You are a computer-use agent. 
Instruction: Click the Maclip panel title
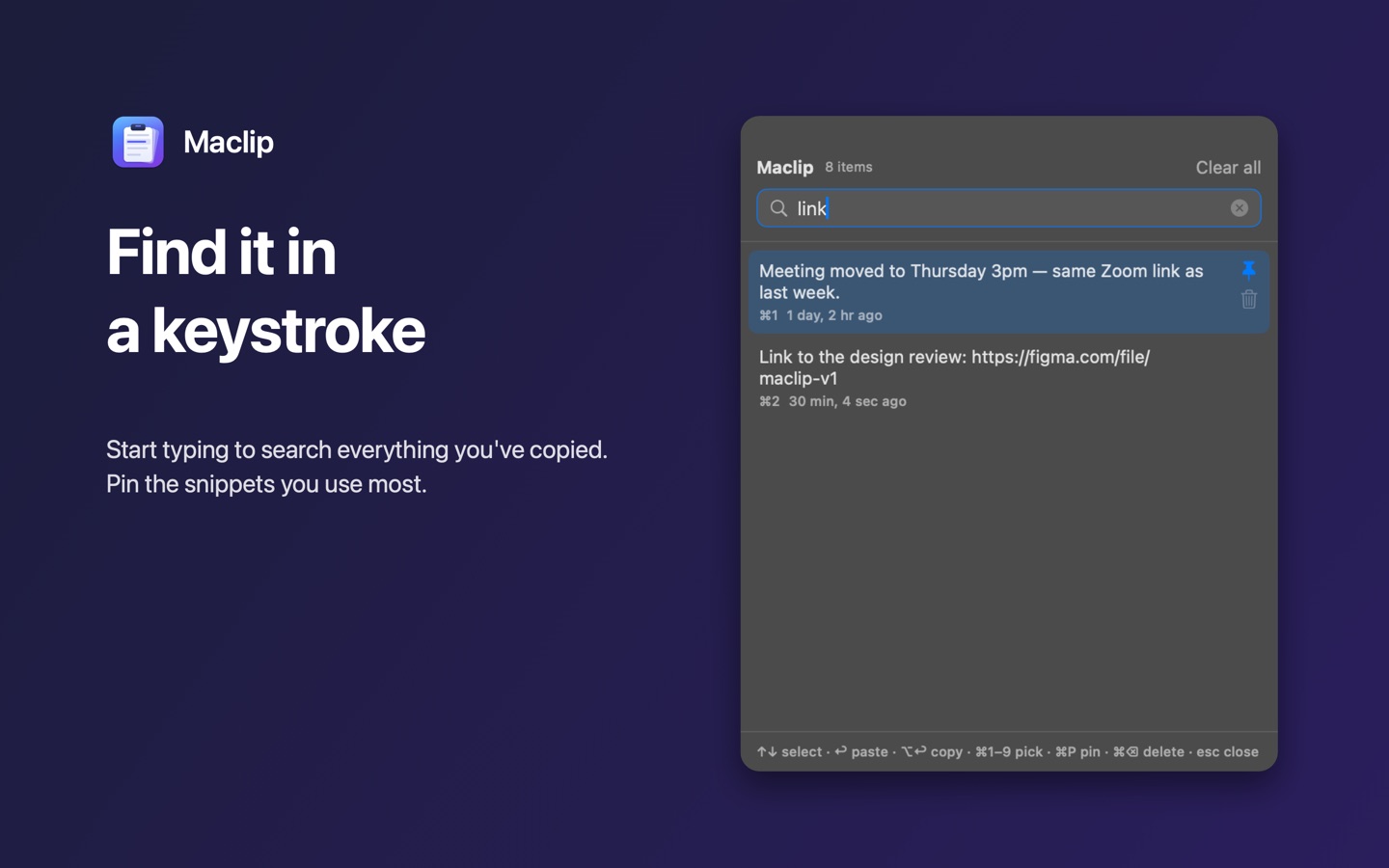[x=784, y=168]
